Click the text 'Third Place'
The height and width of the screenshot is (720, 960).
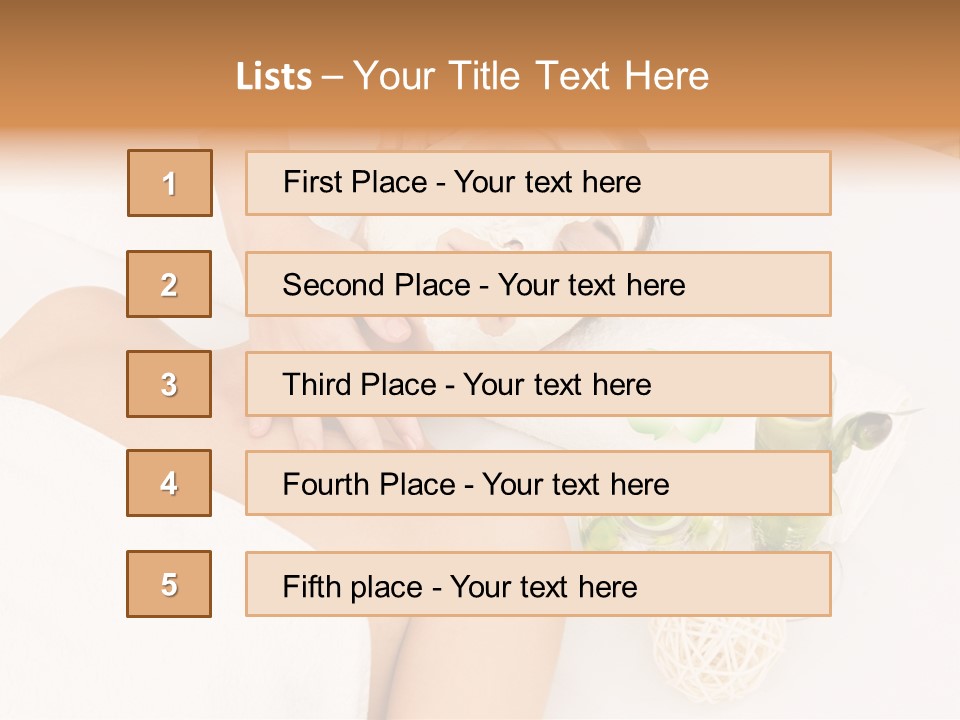(360, 384)
